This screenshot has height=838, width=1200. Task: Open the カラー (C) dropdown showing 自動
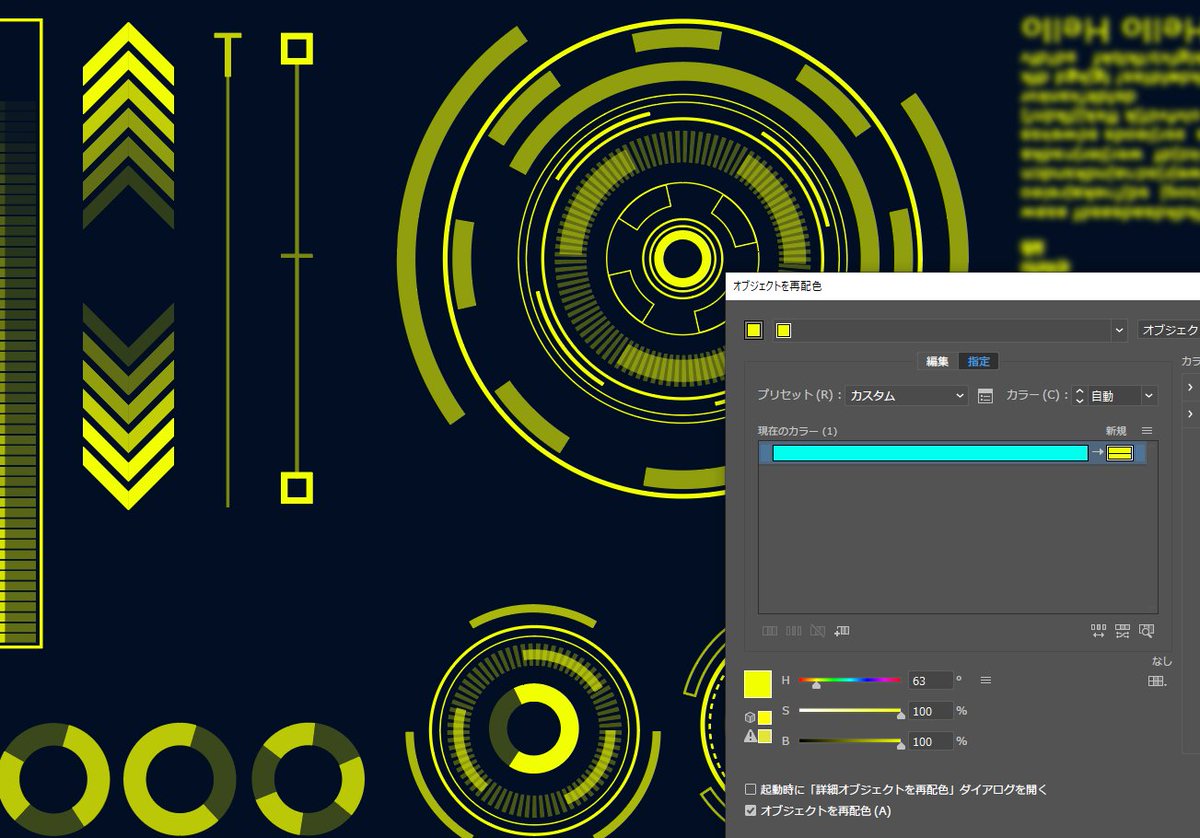point(1122,396)
